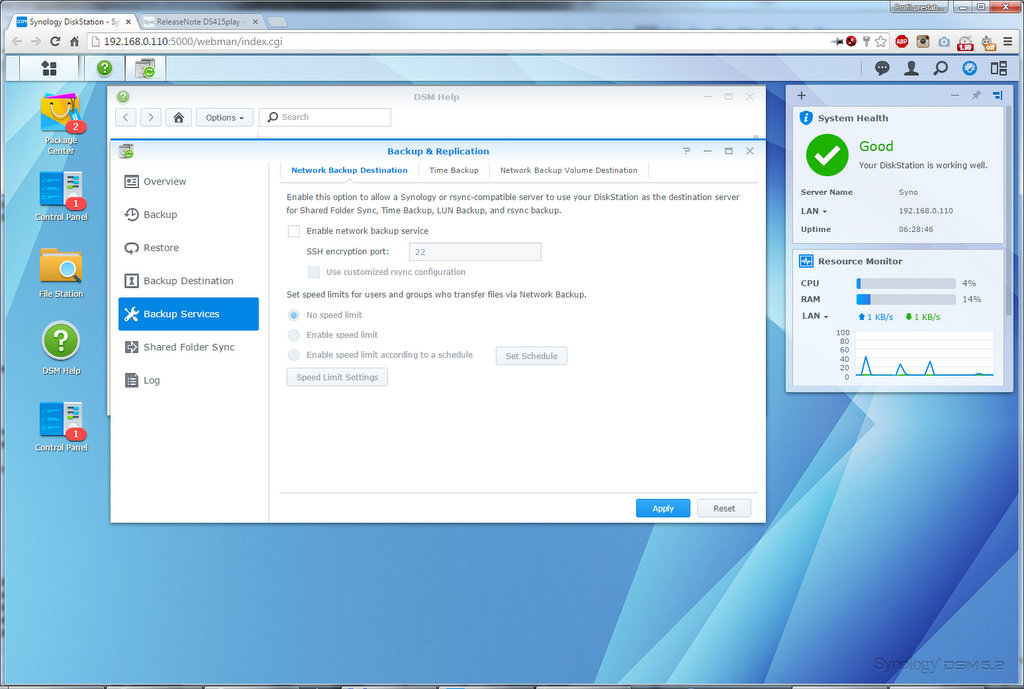The image size is (1024, 689).
Task: Click the Search field in DSM Help
Action: tap(325, 118)
